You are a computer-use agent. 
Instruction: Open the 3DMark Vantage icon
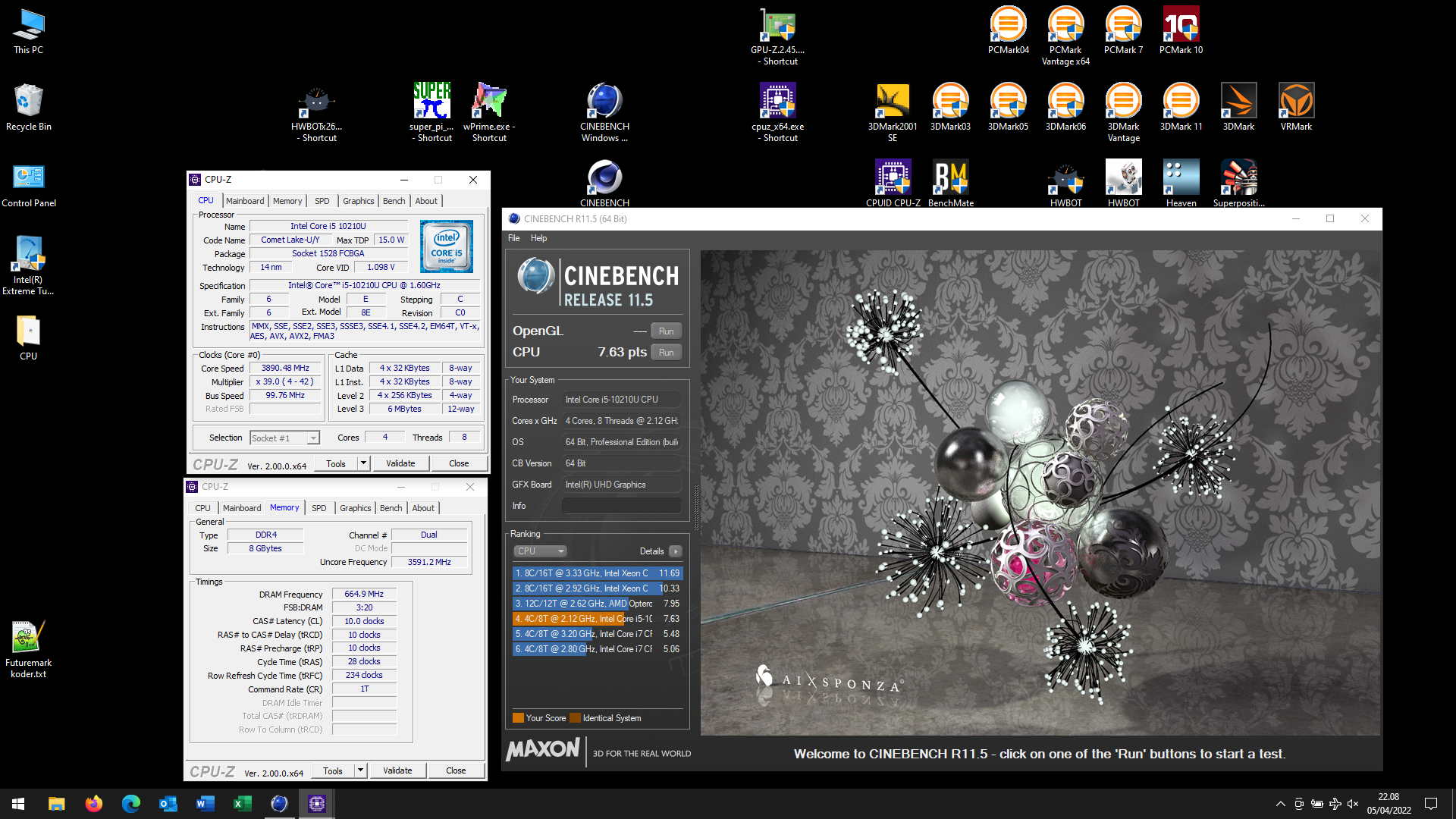click(1124, 112)
